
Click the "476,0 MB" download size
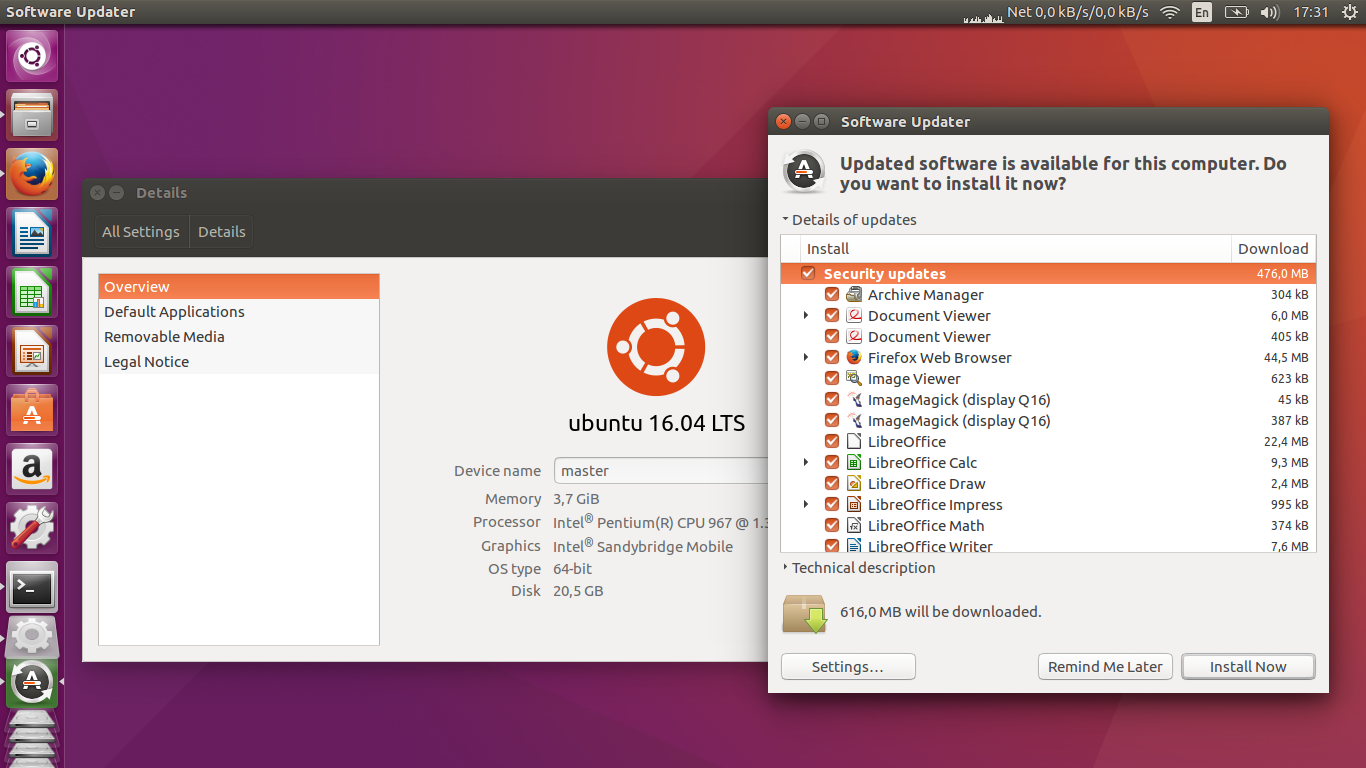tap(1282, 274)
